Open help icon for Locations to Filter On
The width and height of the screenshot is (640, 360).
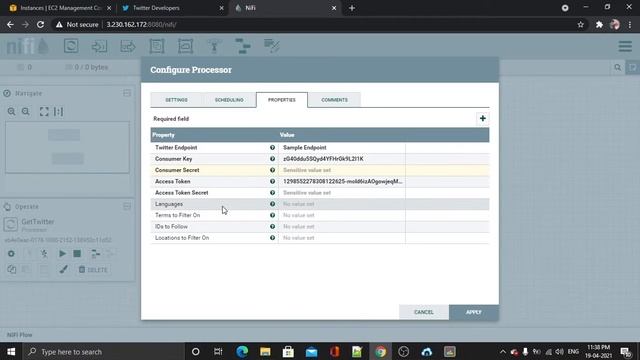(x=272, y=238)
